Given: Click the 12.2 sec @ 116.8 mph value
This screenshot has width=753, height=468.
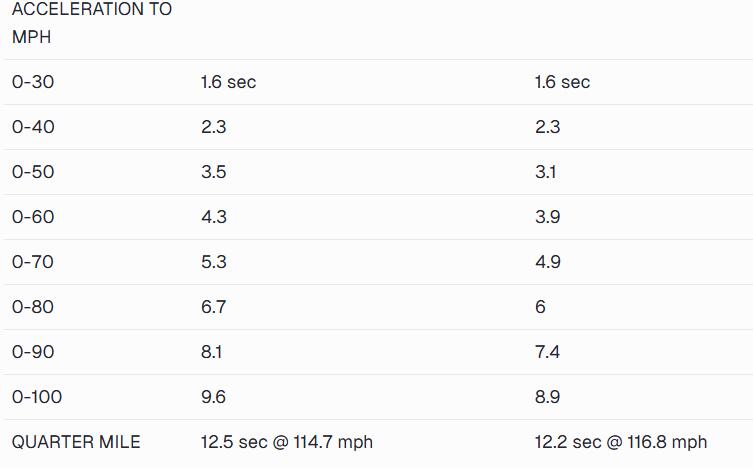Looking at the screenshot, I should tap(621, 442).
